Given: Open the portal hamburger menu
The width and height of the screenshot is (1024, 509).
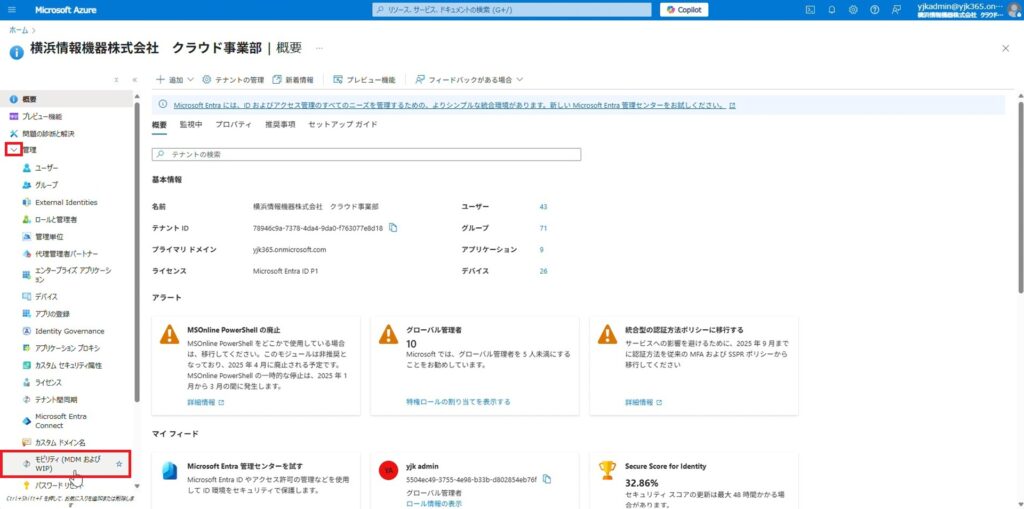Looking at the screenshot, I should (x=14, y=10).
